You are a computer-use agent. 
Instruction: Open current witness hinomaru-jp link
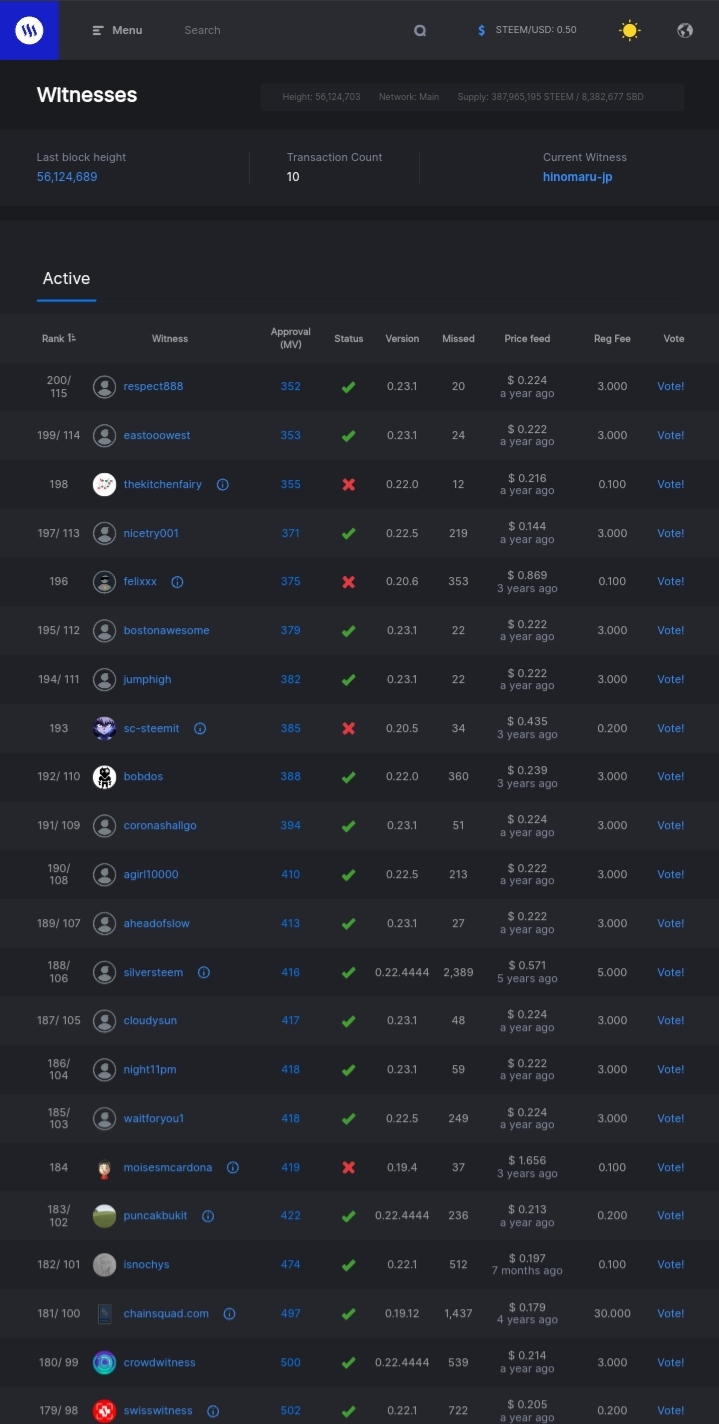click(x=578, y=177)
